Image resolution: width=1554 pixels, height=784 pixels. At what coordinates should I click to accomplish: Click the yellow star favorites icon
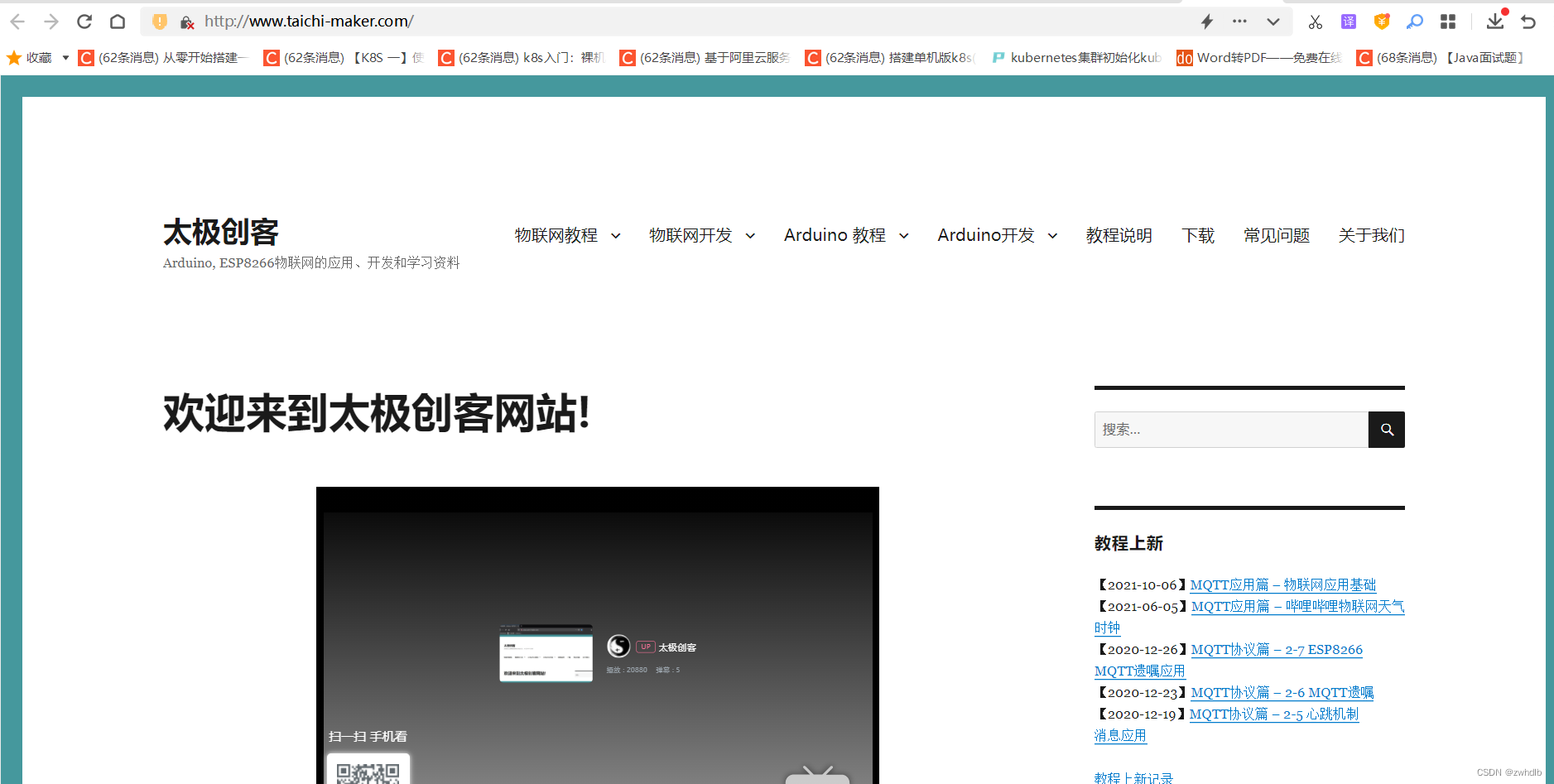13,57
